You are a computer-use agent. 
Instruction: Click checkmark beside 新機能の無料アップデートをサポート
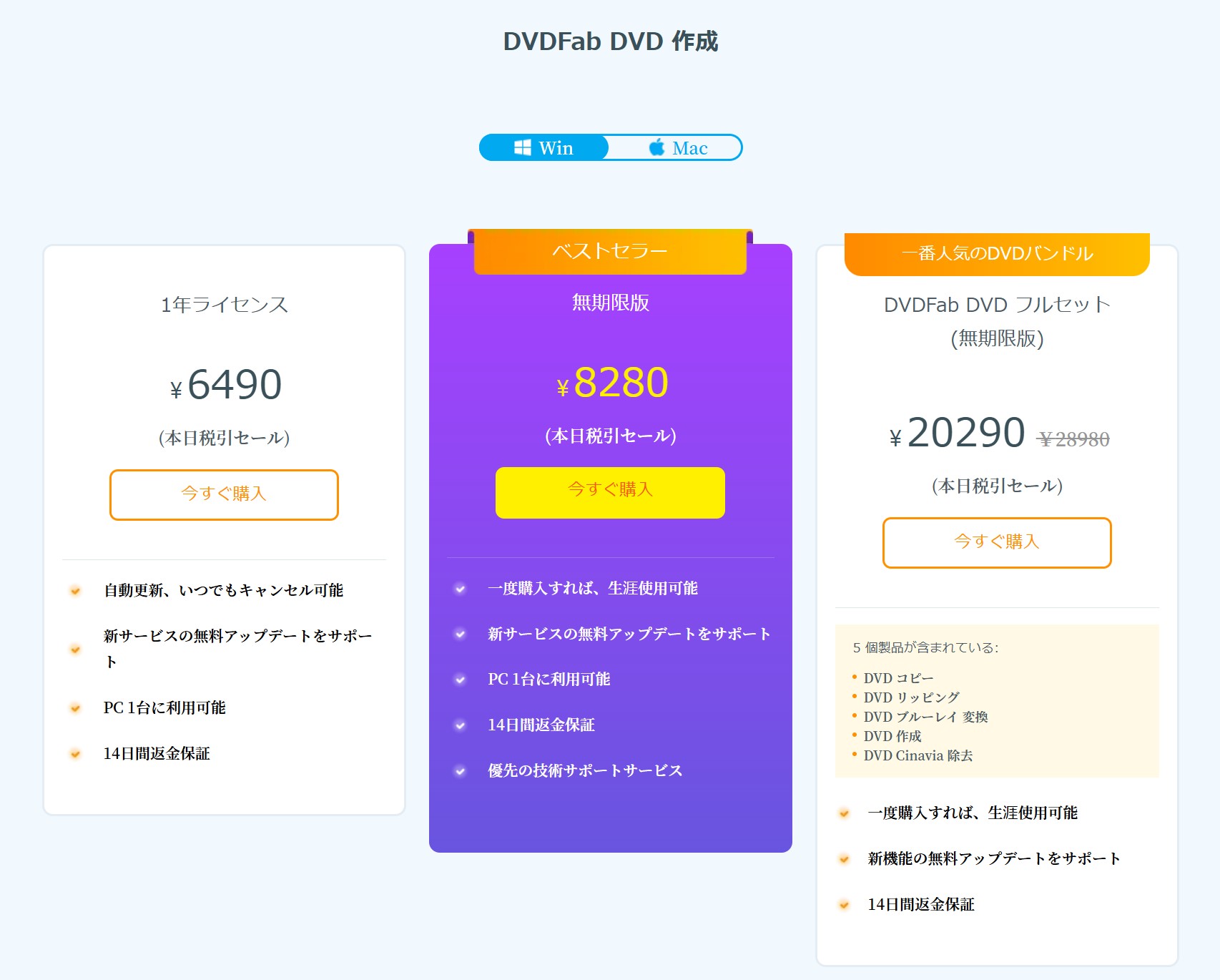pyautogui.click(x=844, y=859)
